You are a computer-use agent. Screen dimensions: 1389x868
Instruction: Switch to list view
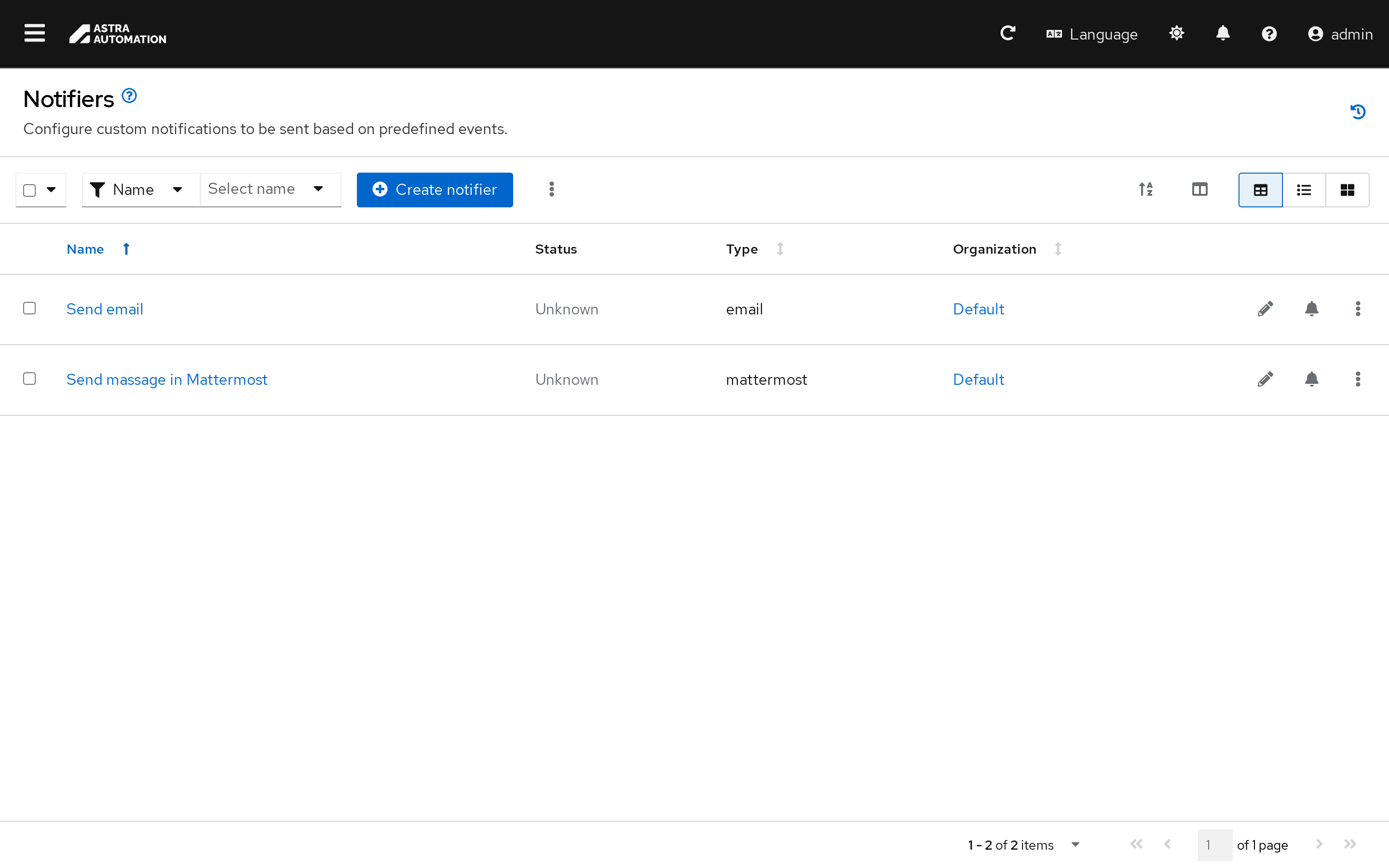click(x=1304, y=190)
